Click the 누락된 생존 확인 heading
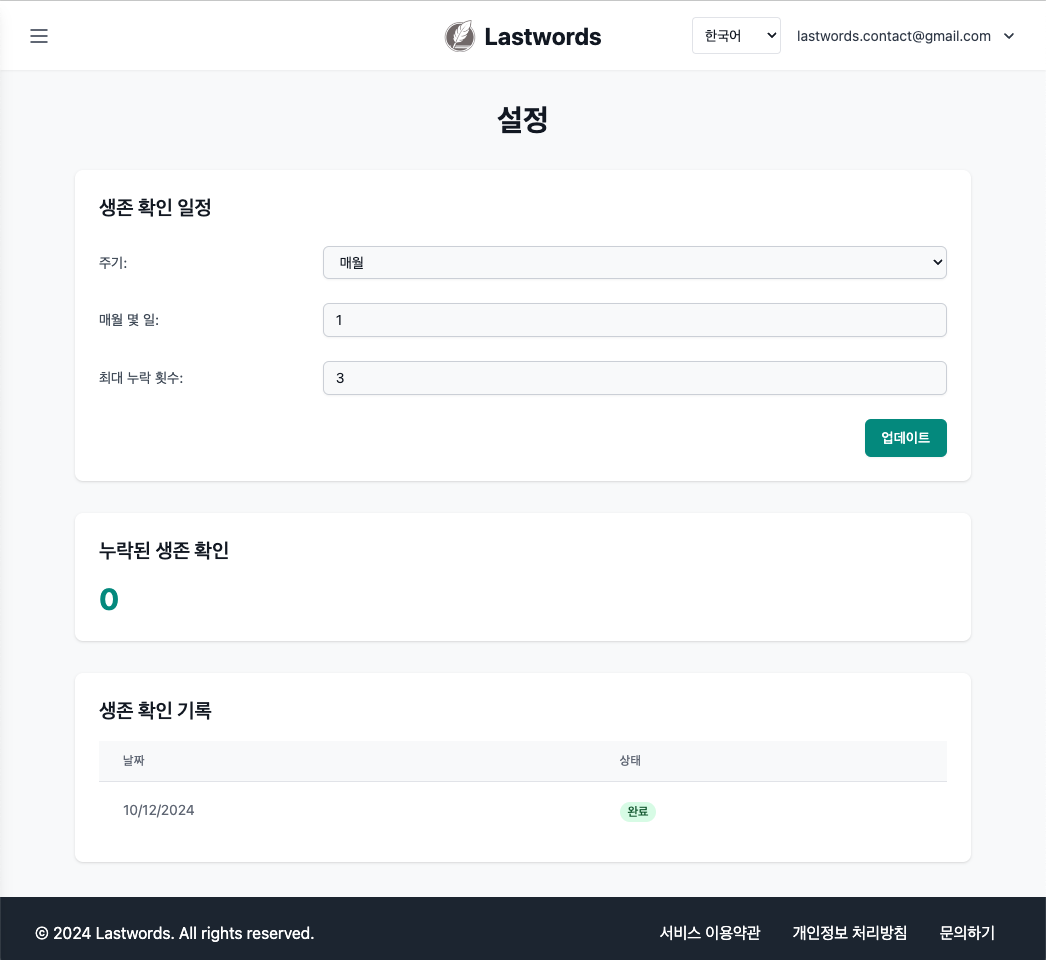 click(164, 550)
